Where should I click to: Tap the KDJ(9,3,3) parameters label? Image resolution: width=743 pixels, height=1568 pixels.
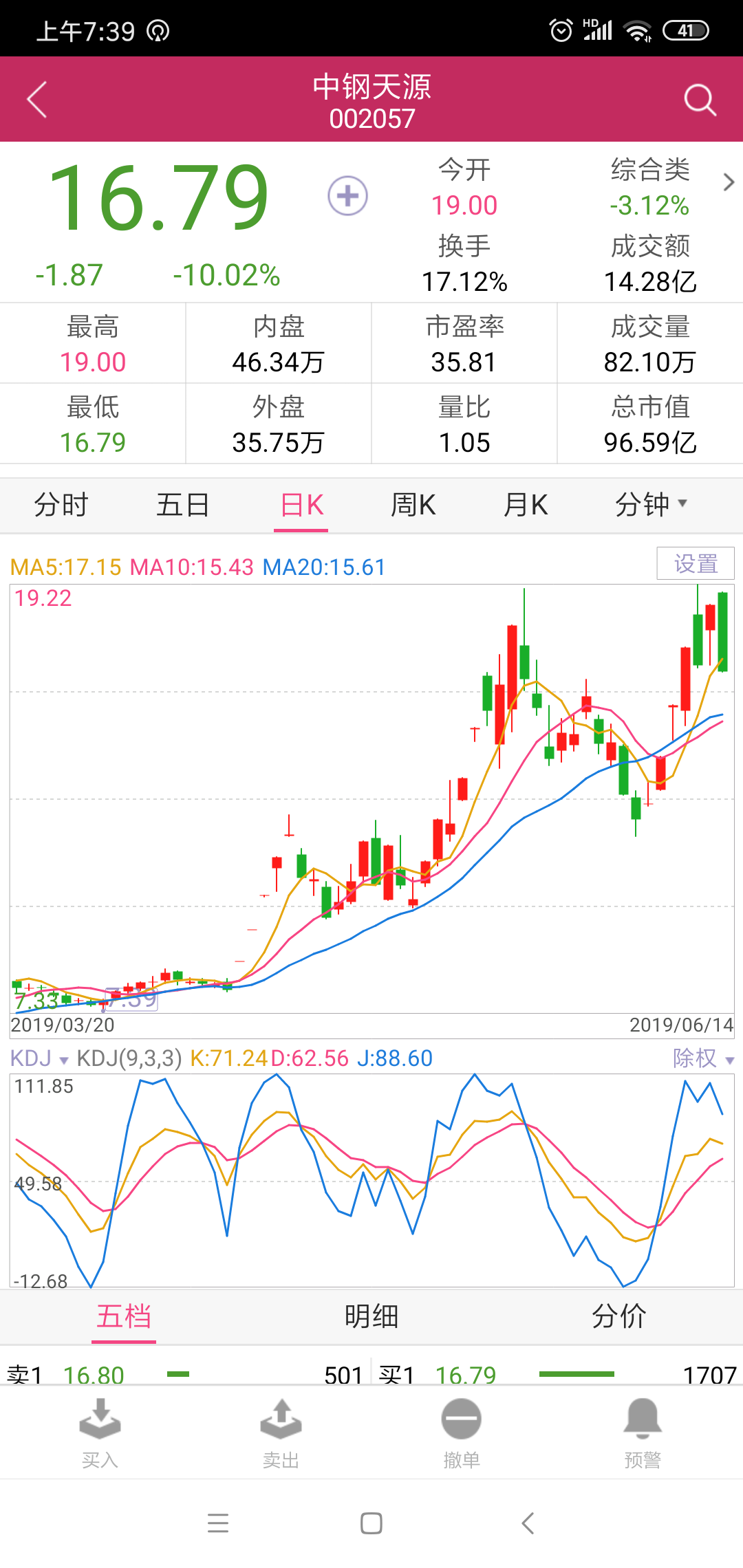point(129,1058)
